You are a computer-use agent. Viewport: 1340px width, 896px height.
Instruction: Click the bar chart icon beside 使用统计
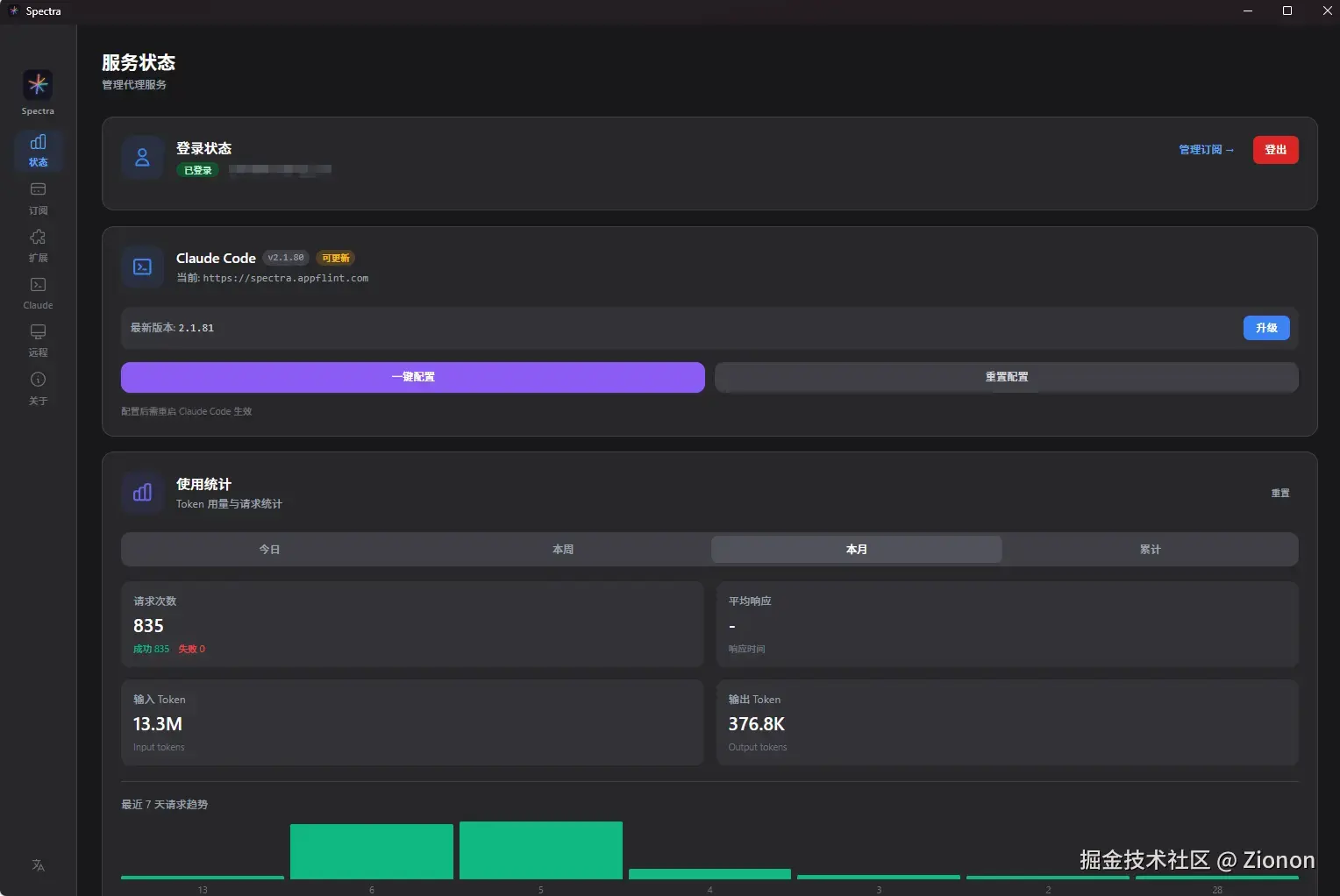pos(142,493)
